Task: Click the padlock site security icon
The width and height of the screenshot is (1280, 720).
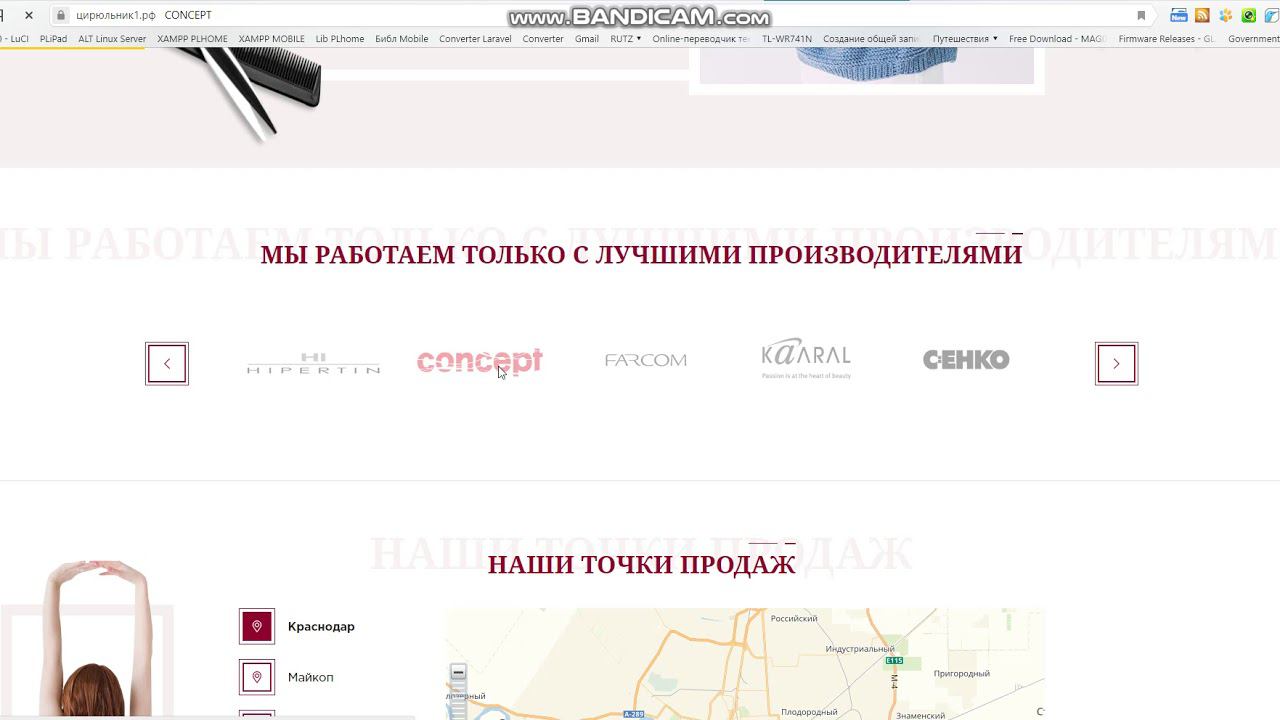Action: pyautogui.click(x=61, y=15)
